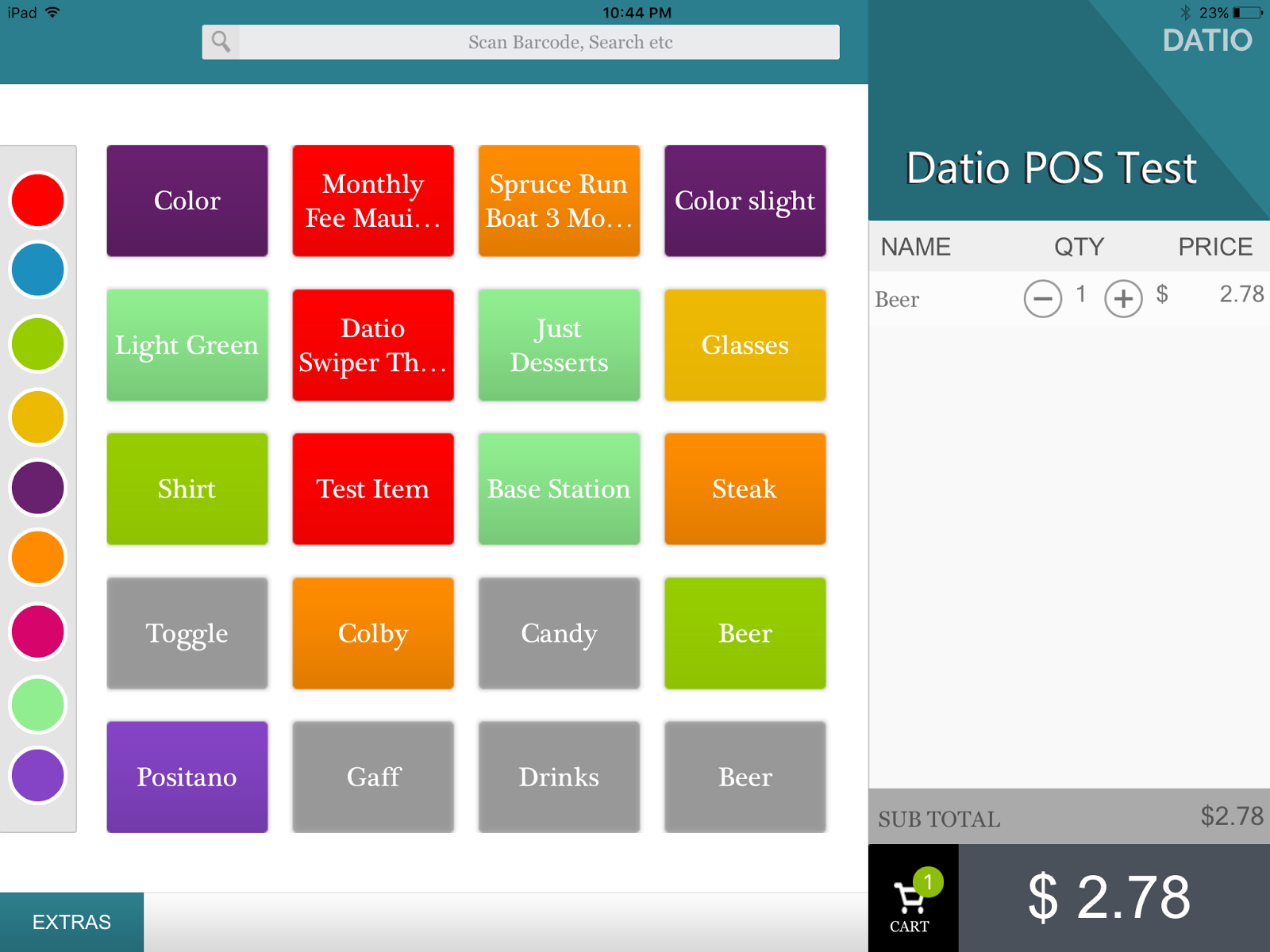This screenshot has width=1270, height=952.
Task: Increase the Beer quantity with the plus control
Action: (1122, 299)
